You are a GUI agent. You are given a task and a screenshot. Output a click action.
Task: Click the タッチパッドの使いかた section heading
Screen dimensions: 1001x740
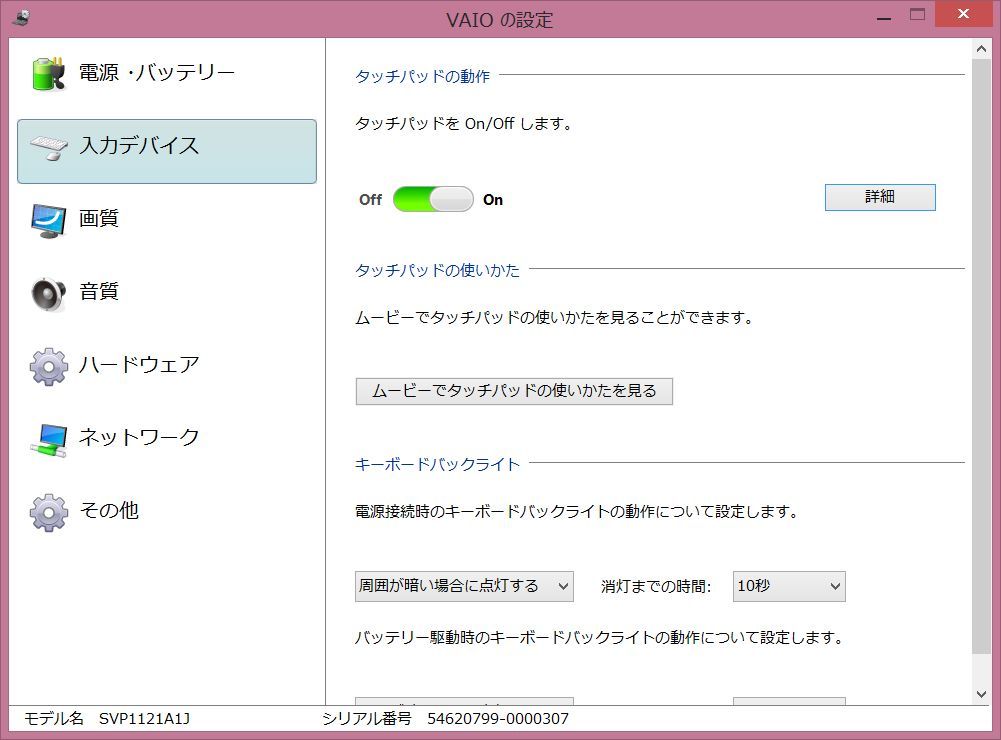click(437, 270)
